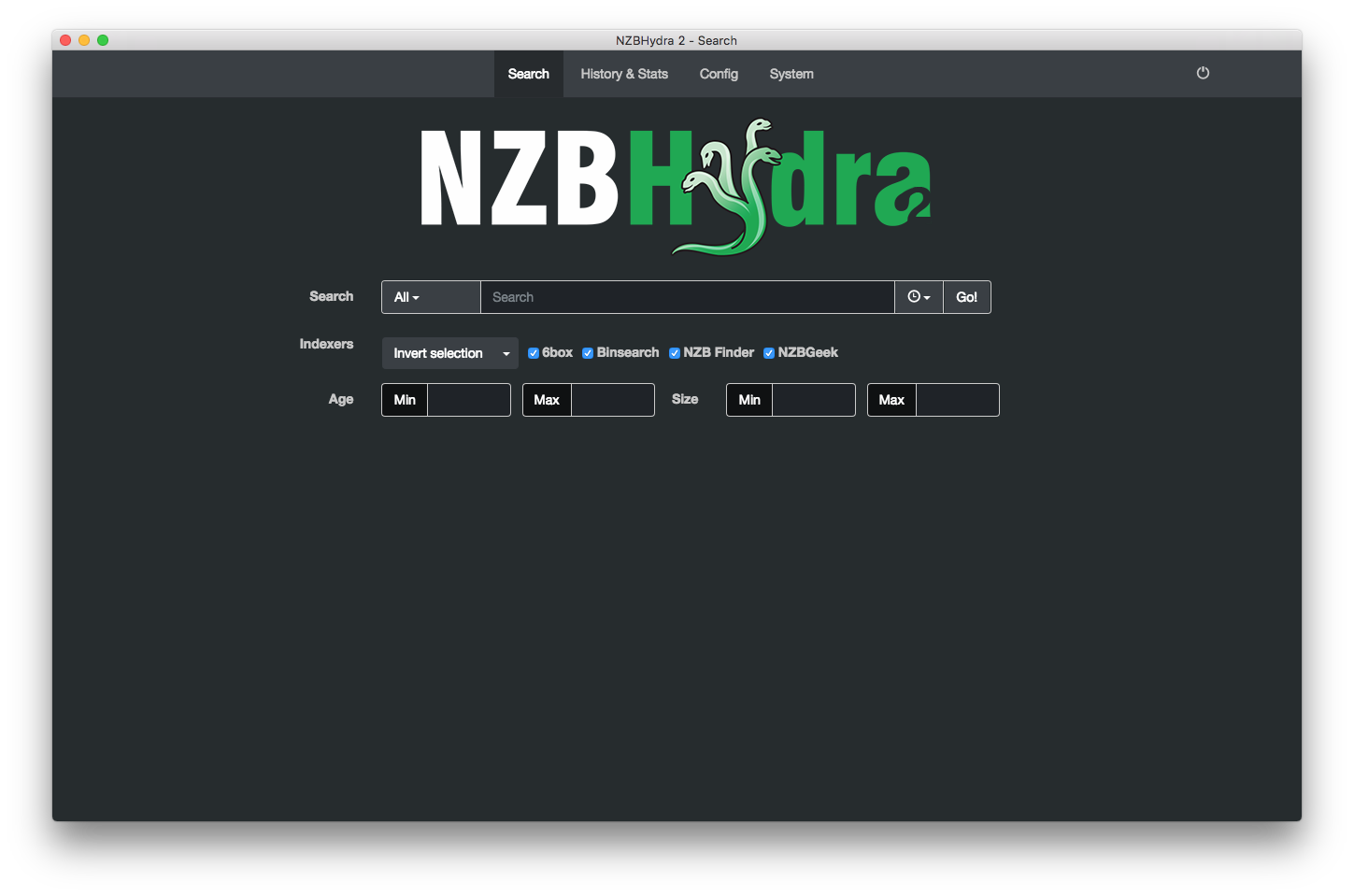Open the search history clock dropdown

(x=919, y=297)
